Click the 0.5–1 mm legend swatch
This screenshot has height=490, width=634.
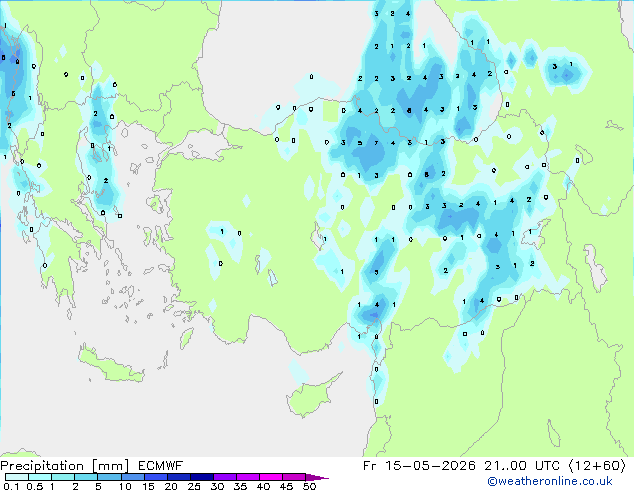click(x=40, y=477)
